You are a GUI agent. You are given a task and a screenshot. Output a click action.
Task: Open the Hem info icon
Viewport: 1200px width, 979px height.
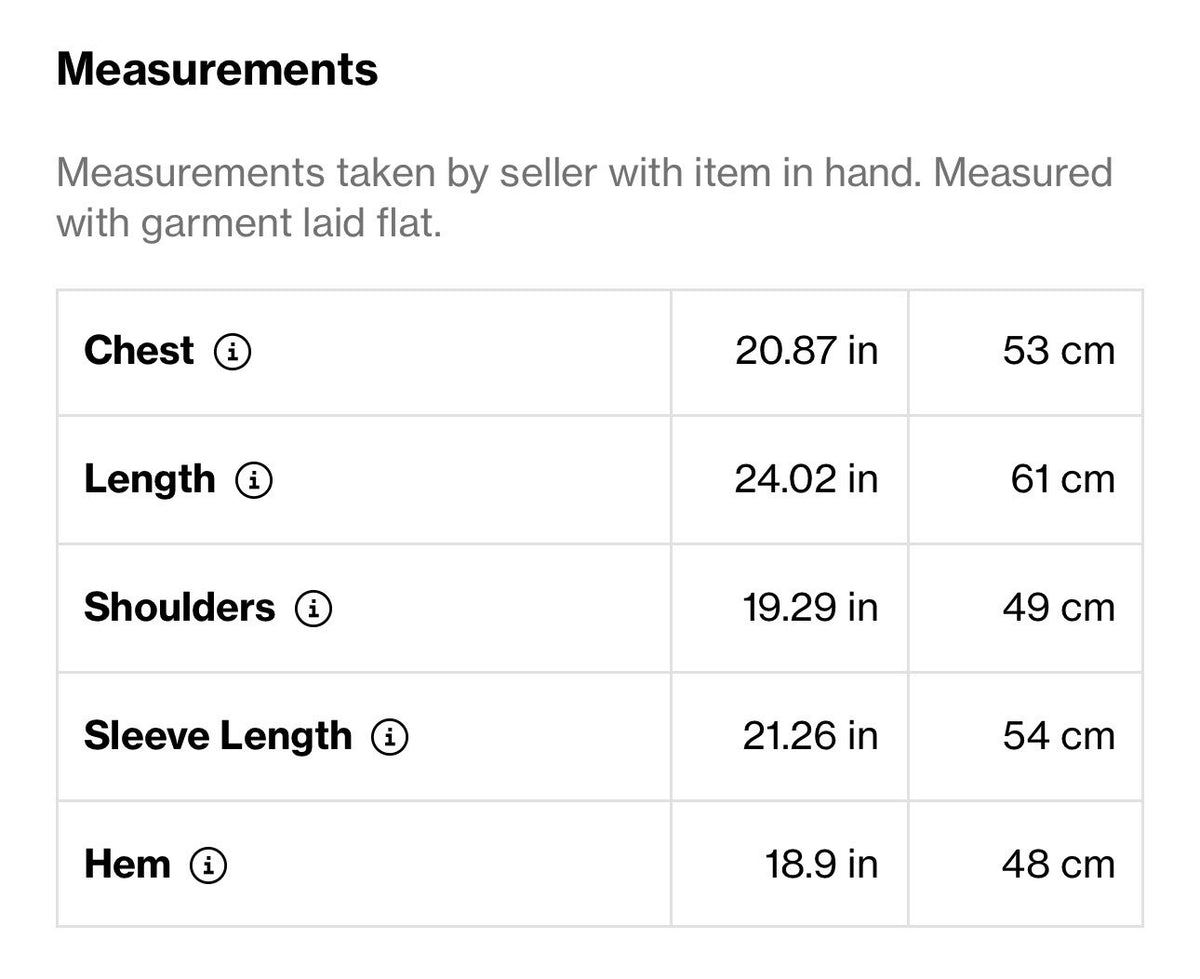point(208,866)
